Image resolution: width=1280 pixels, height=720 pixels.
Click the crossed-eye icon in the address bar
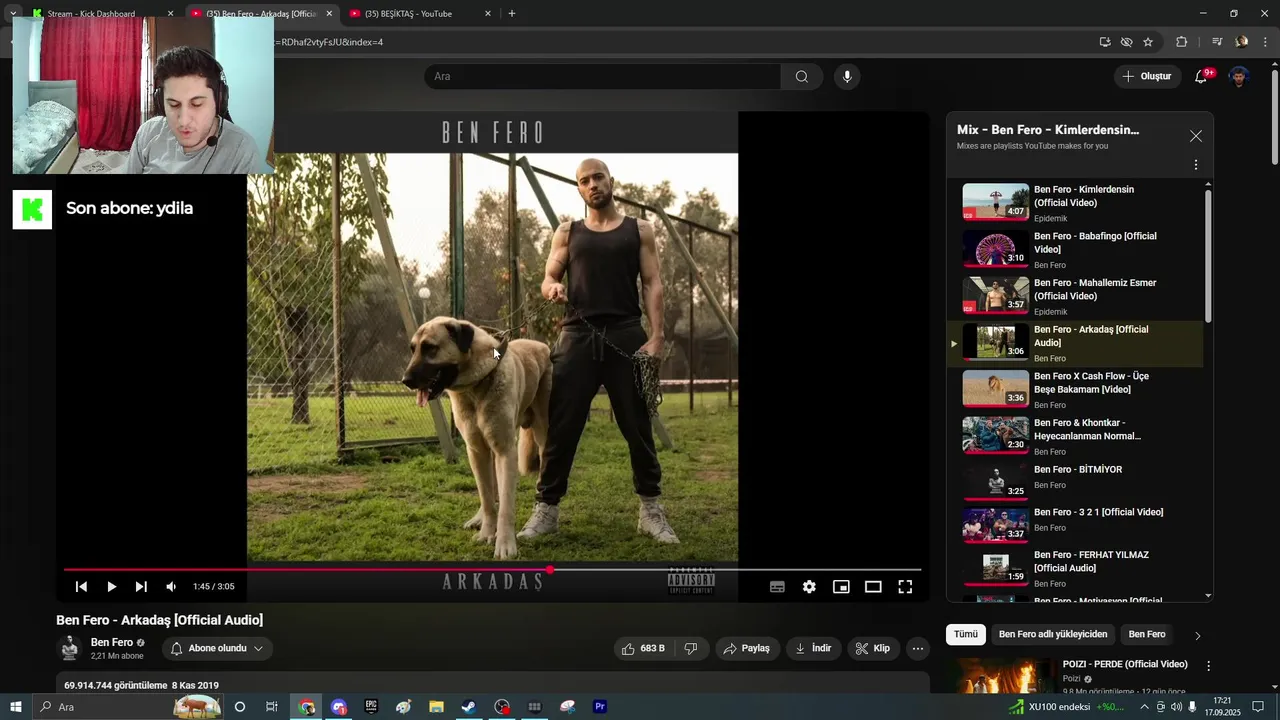(1127, 42)
